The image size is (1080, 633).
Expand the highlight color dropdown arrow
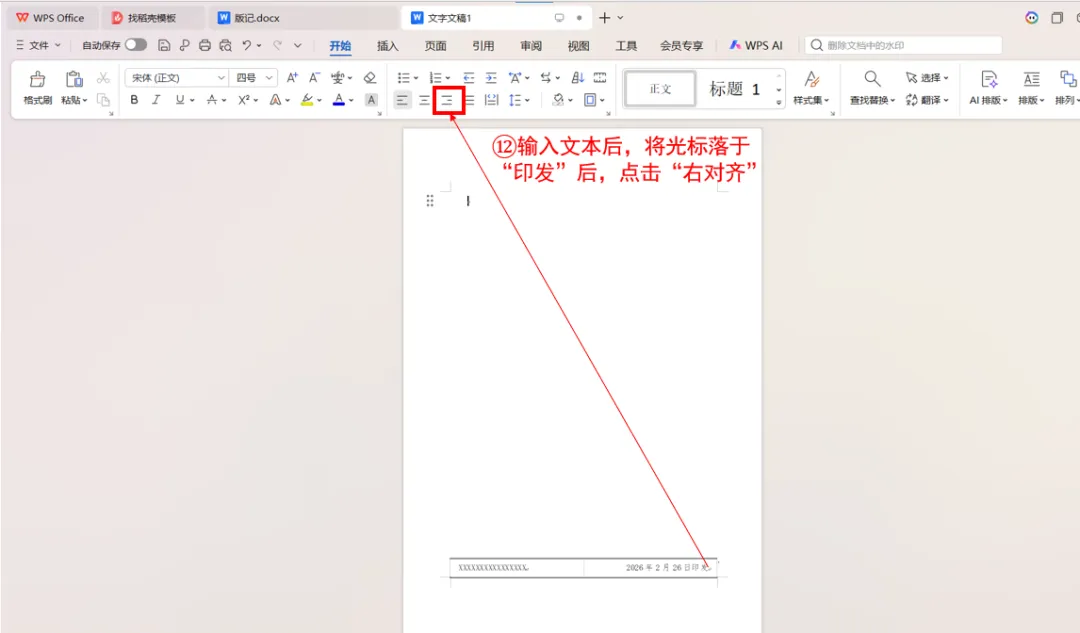[320, 101]
